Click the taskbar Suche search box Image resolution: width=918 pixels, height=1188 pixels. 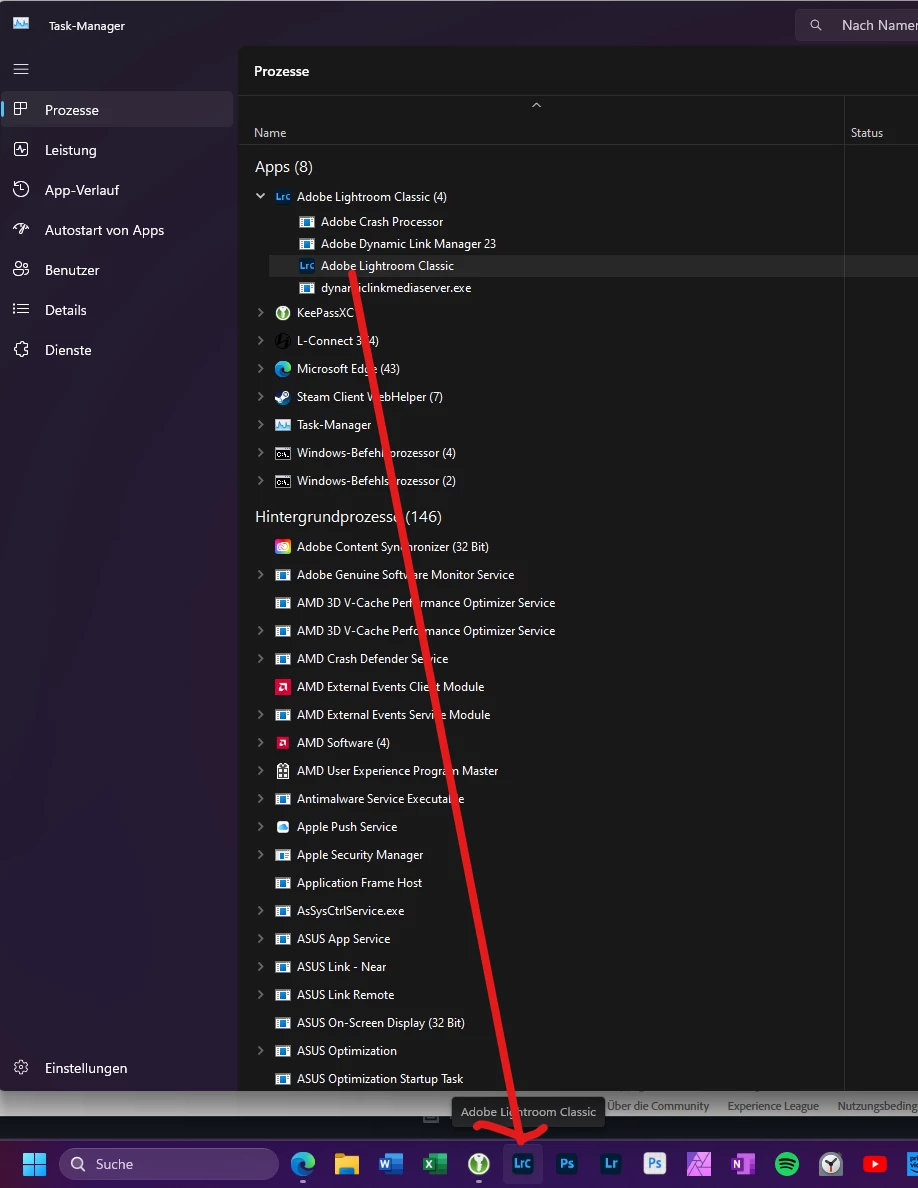(x=169, y=1164)
